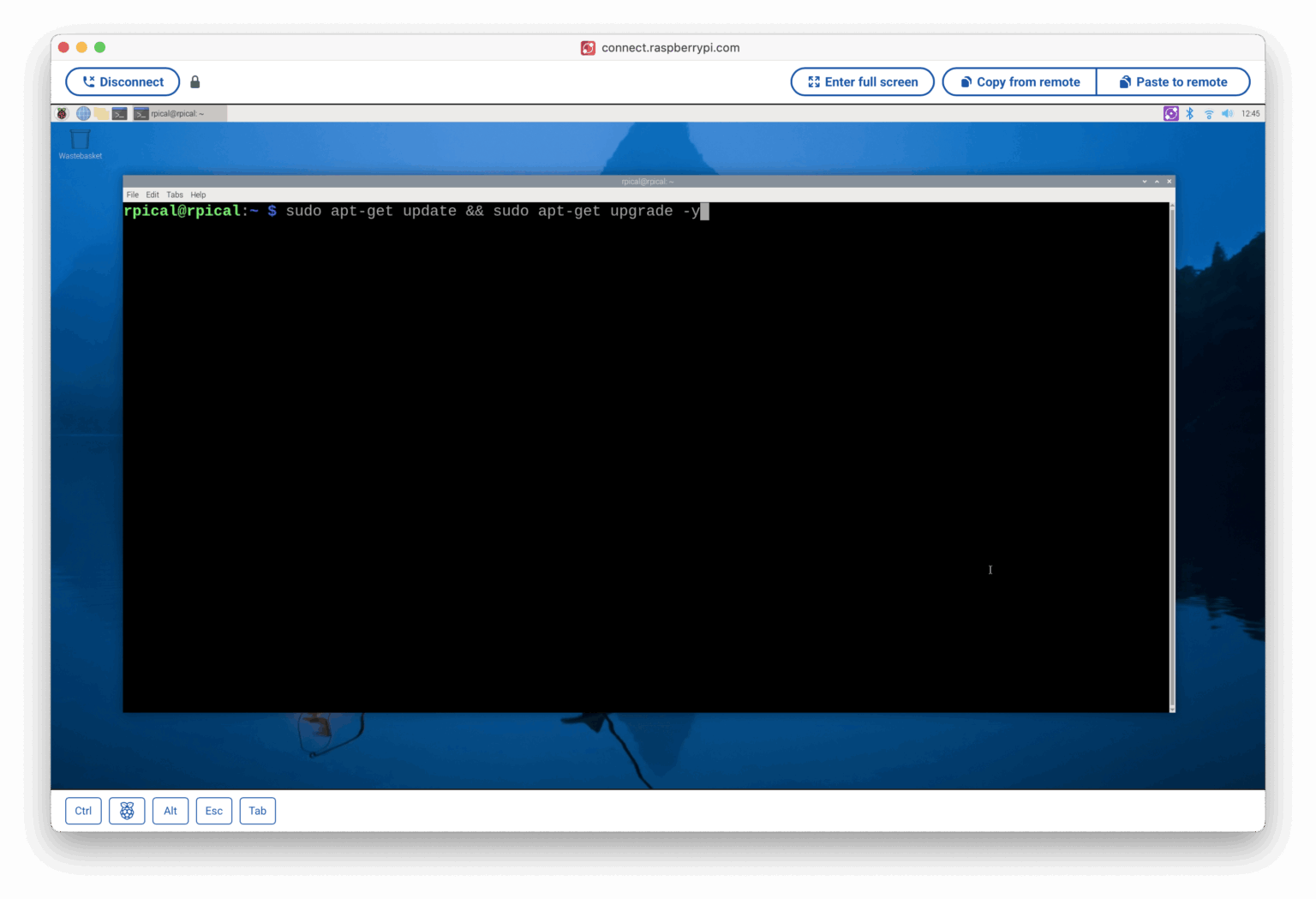Open the Raspberry Pi applications menu
1316x899 pixels.
[62, 113]
